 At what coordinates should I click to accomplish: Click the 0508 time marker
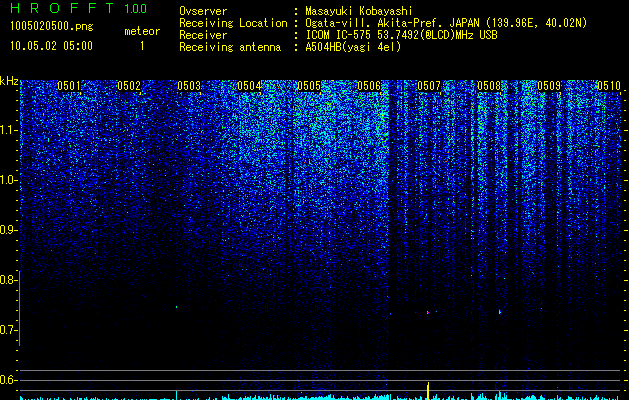click(489, 86)
